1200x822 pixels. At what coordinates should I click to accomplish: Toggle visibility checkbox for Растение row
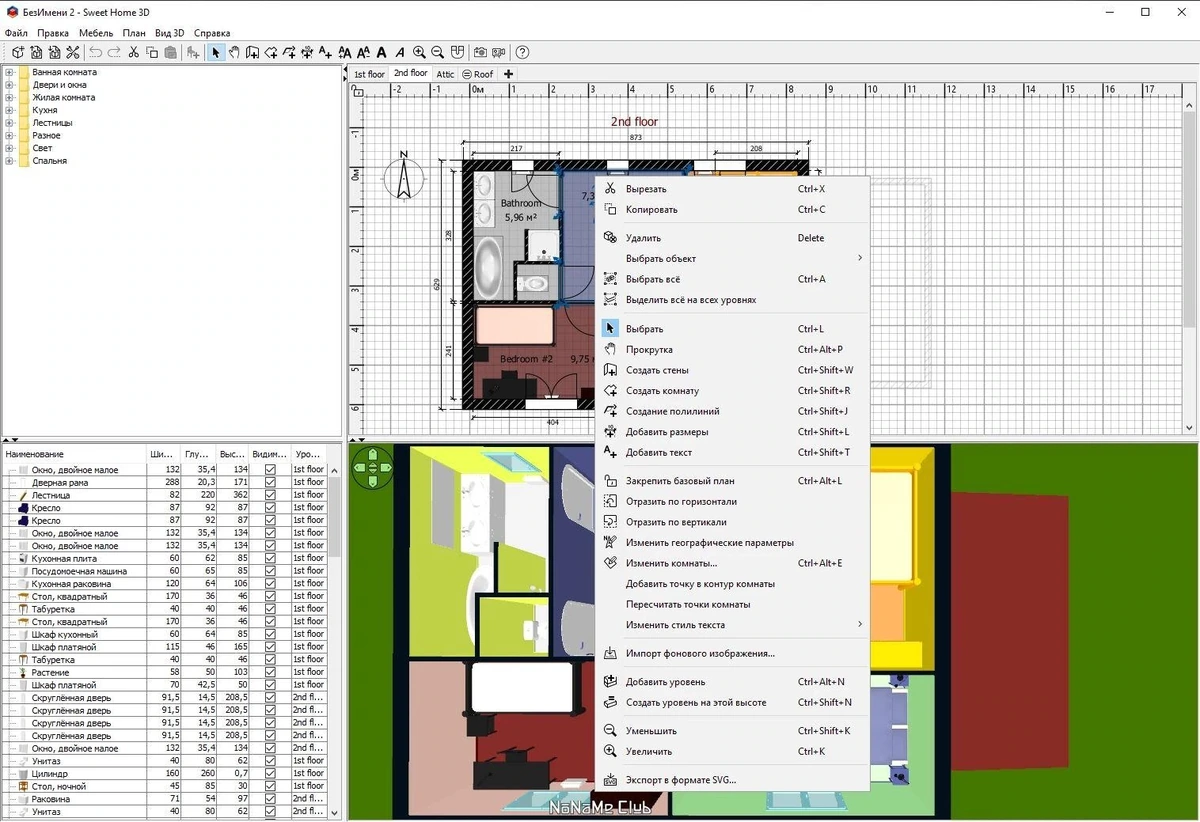(270, 672)
